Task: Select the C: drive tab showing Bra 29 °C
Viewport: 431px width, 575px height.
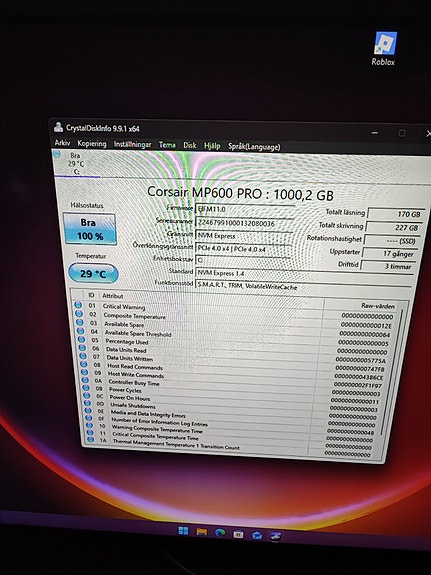Action: [x=76, y=164]
